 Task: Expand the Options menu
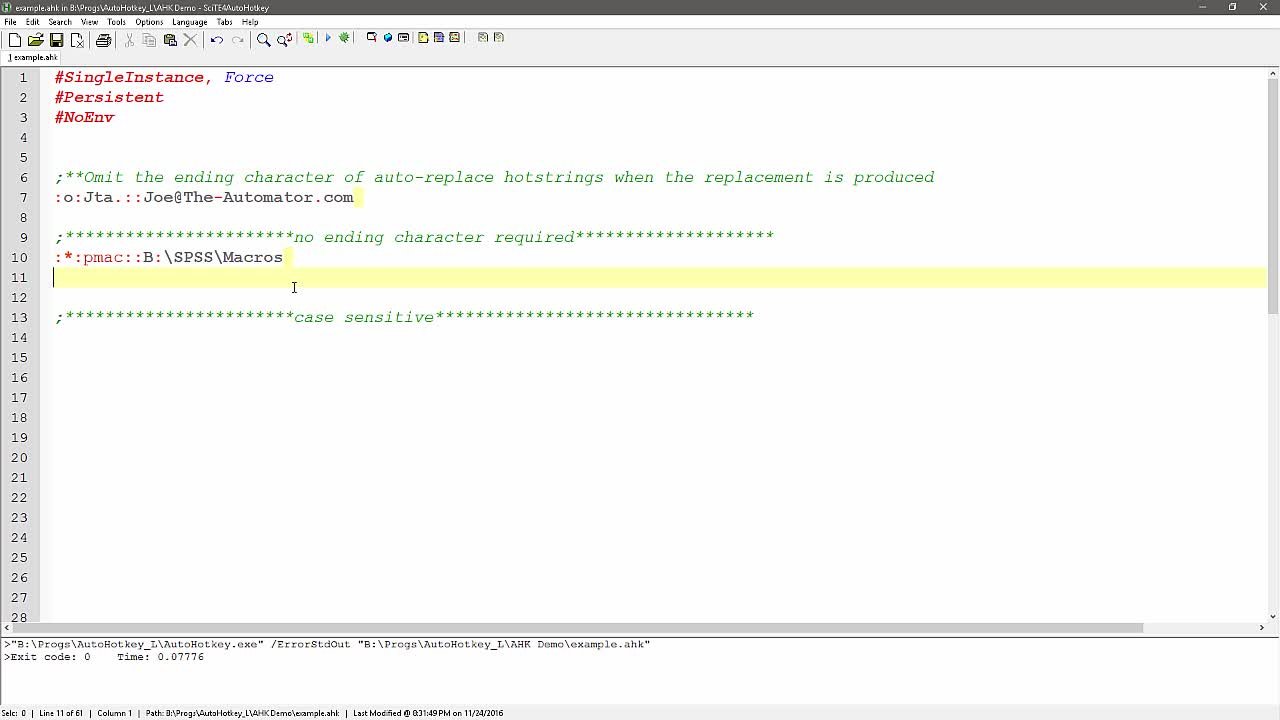tap(149, 22)
